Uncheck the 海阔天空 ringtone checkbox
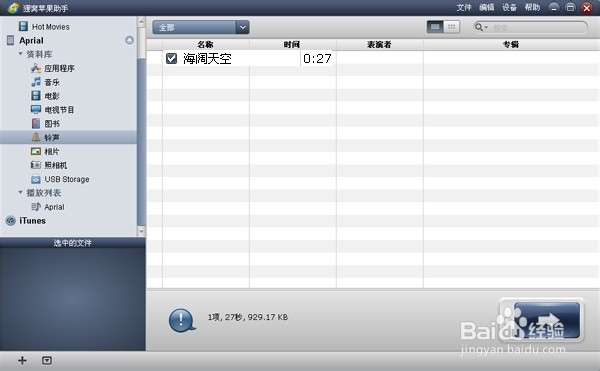 click(x=171, y=59)
